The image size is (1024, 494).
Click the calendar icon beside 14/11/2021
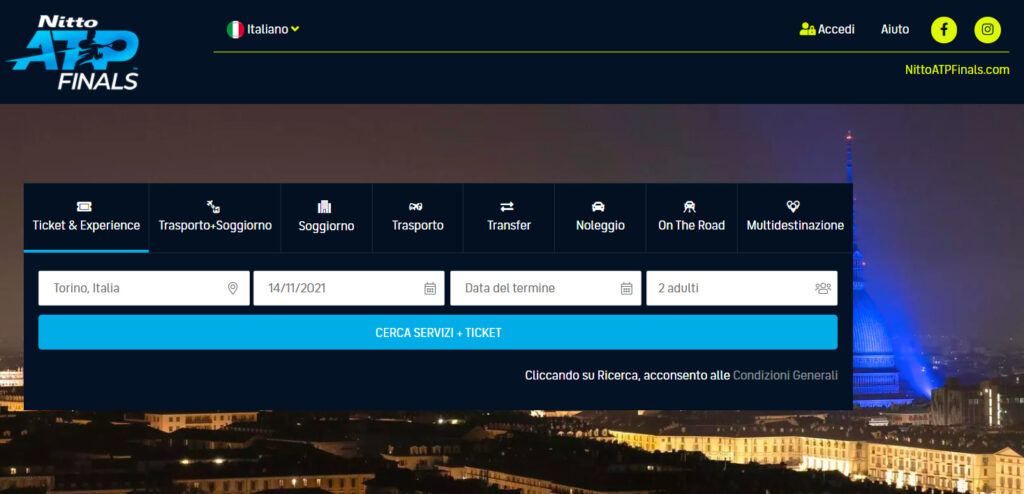pyautogui.click(x=430, y=288)
